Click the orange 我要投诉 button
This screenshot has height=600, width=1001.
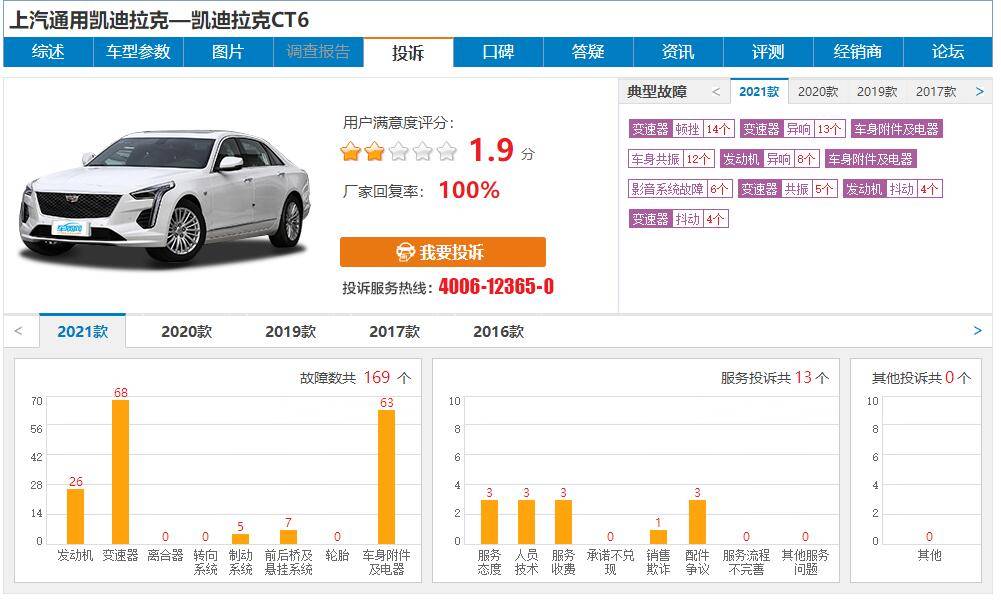click(442, 252)
